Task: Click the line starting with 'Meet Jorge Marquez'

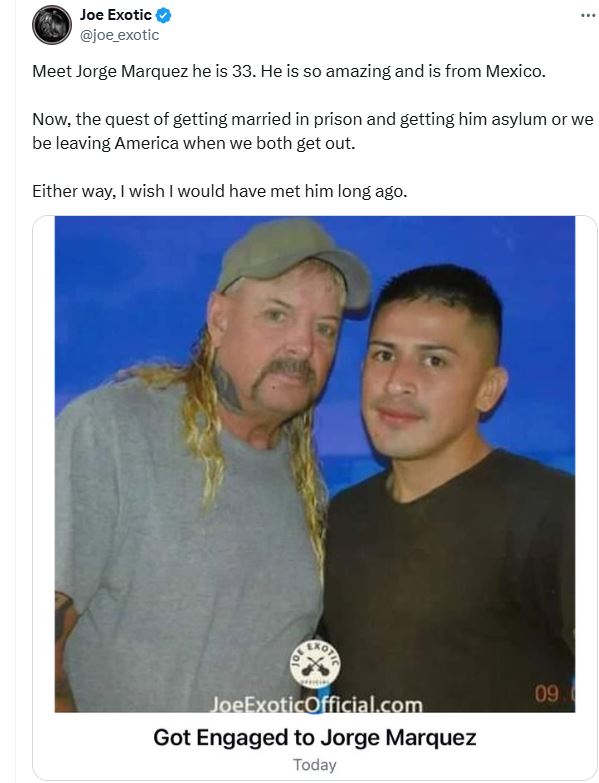Action: point(289,71)
